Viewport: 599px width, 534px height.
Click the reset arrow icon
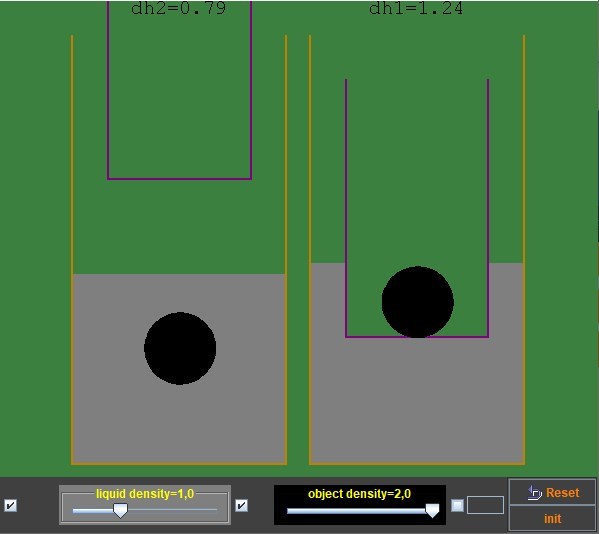[x=534, y=493]
